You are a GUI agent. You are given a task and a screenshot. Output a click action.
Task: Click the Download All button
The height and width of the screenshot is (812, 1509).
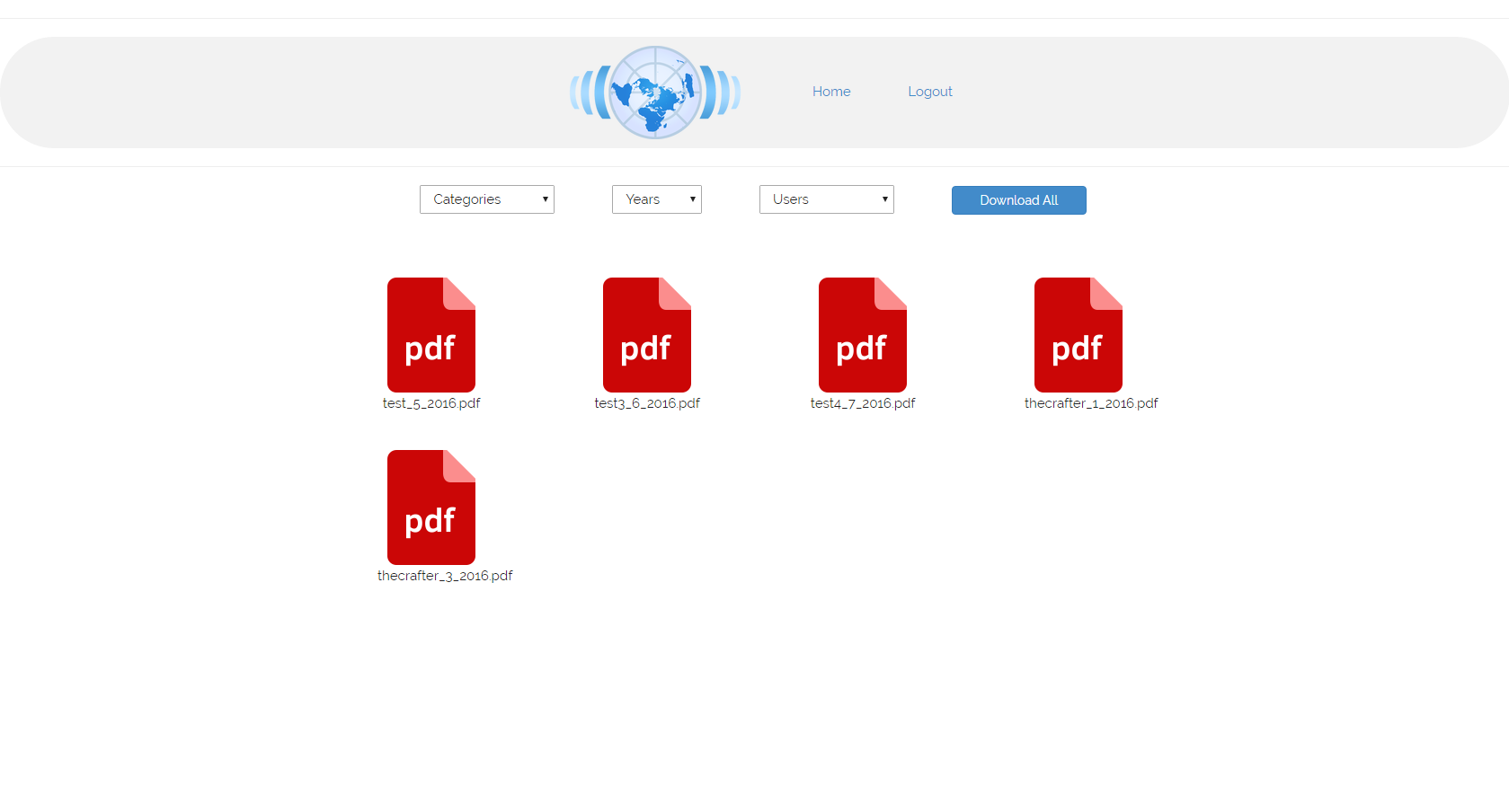pos(1019,200)
